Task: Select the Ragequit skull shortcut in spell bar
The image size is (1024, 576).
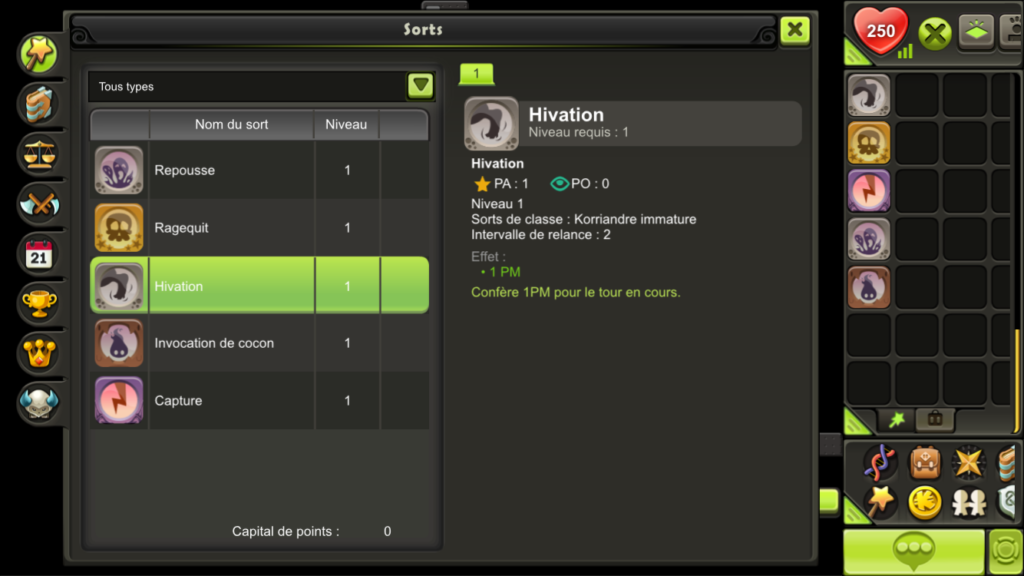Action: [x=869, y=143]
